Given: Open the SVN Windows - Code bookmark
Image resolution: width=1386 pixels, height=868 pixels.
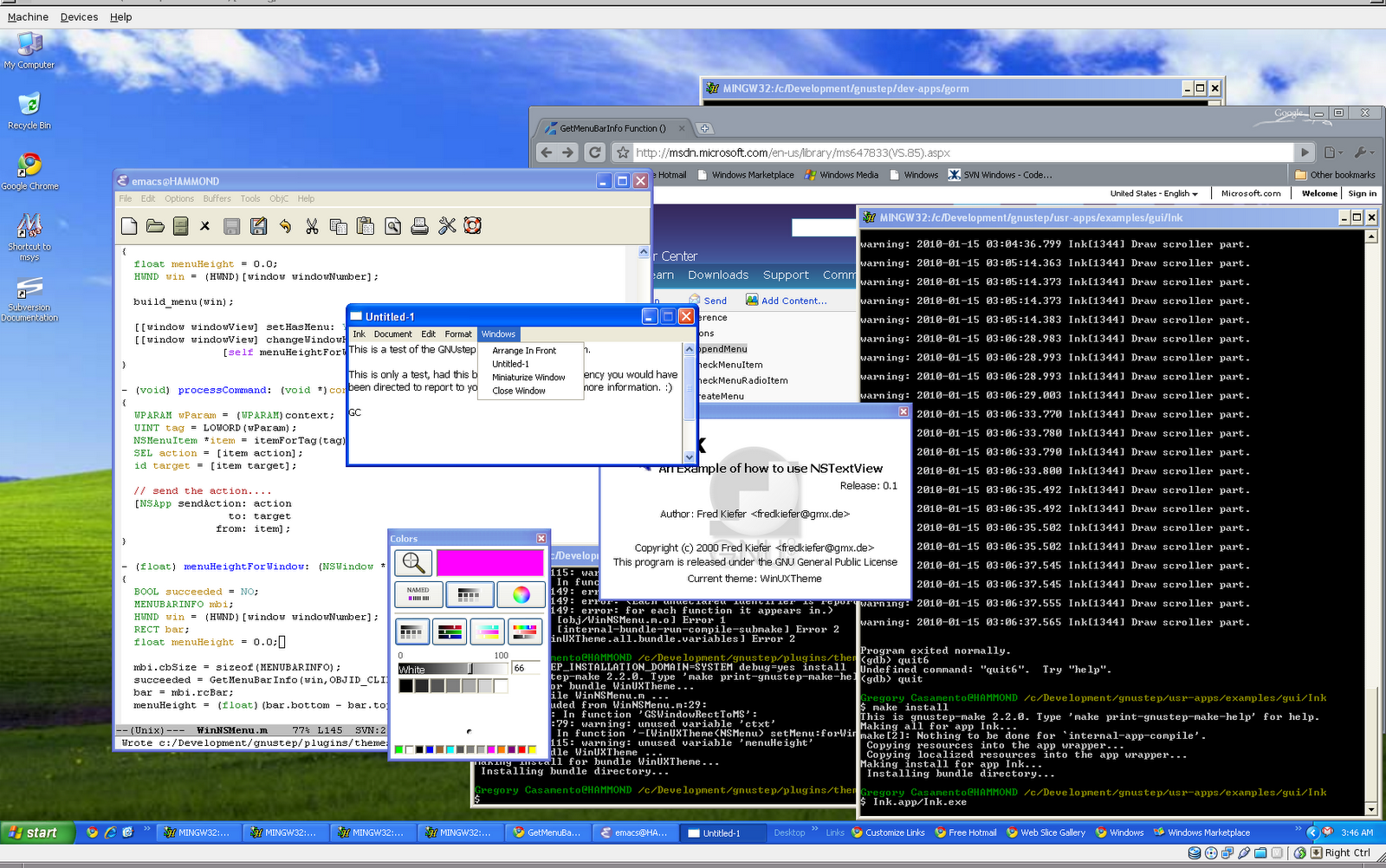Looking at the screenshot, I should [1001, 175].
